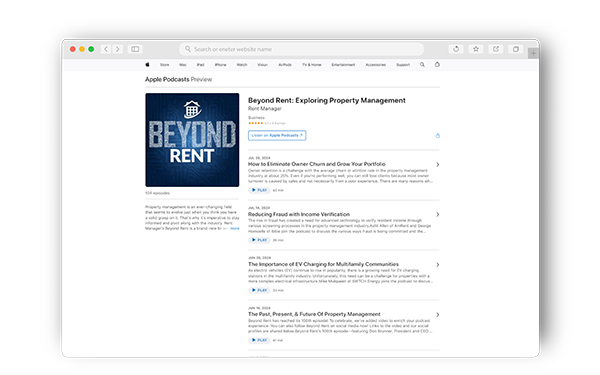Click the browser forward arrow
The width and height of the screenshot is (600, 375).
[117, 49]
